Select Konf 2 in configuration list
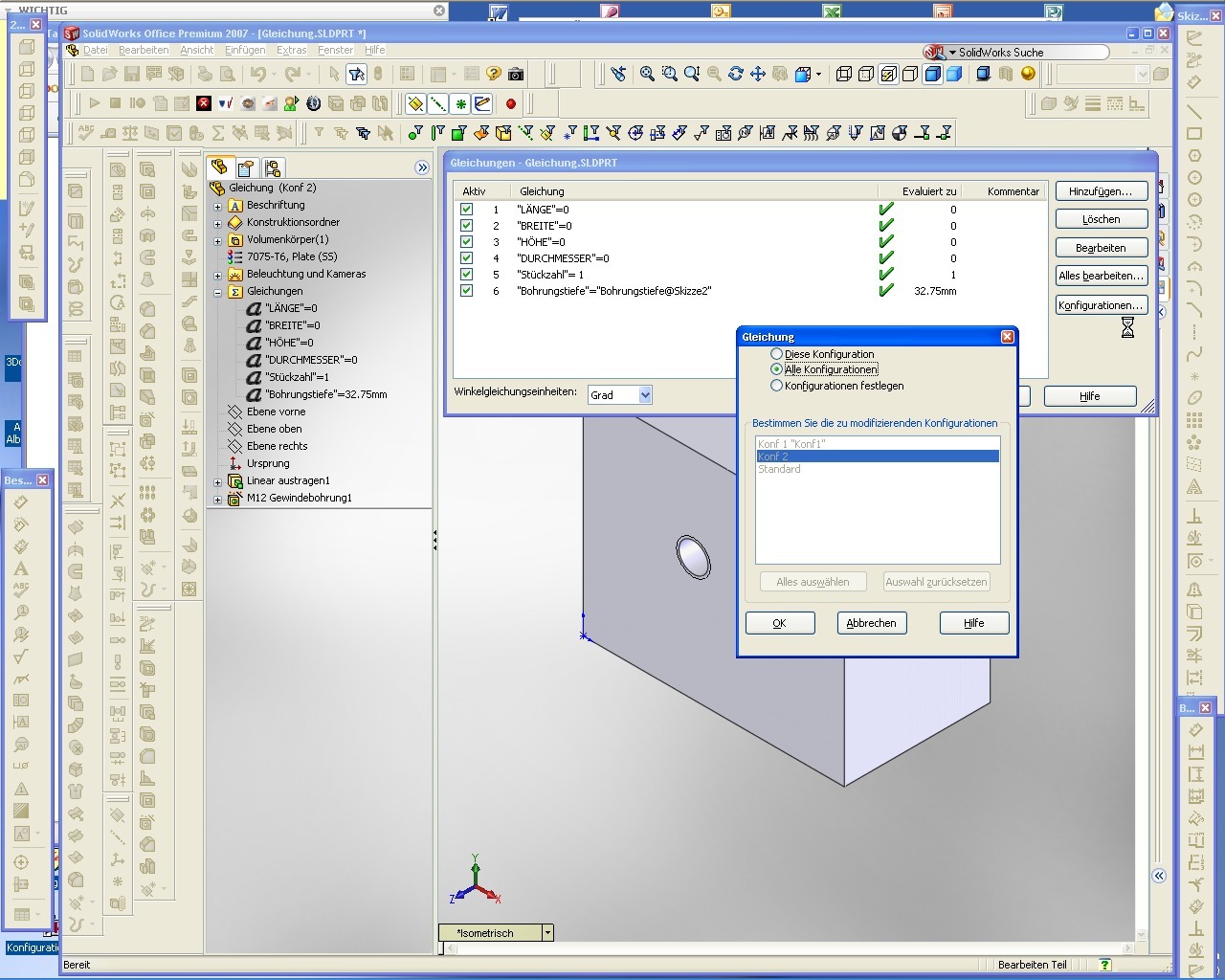The height and width of the screenshot is (980, 1225). point(878,457)
